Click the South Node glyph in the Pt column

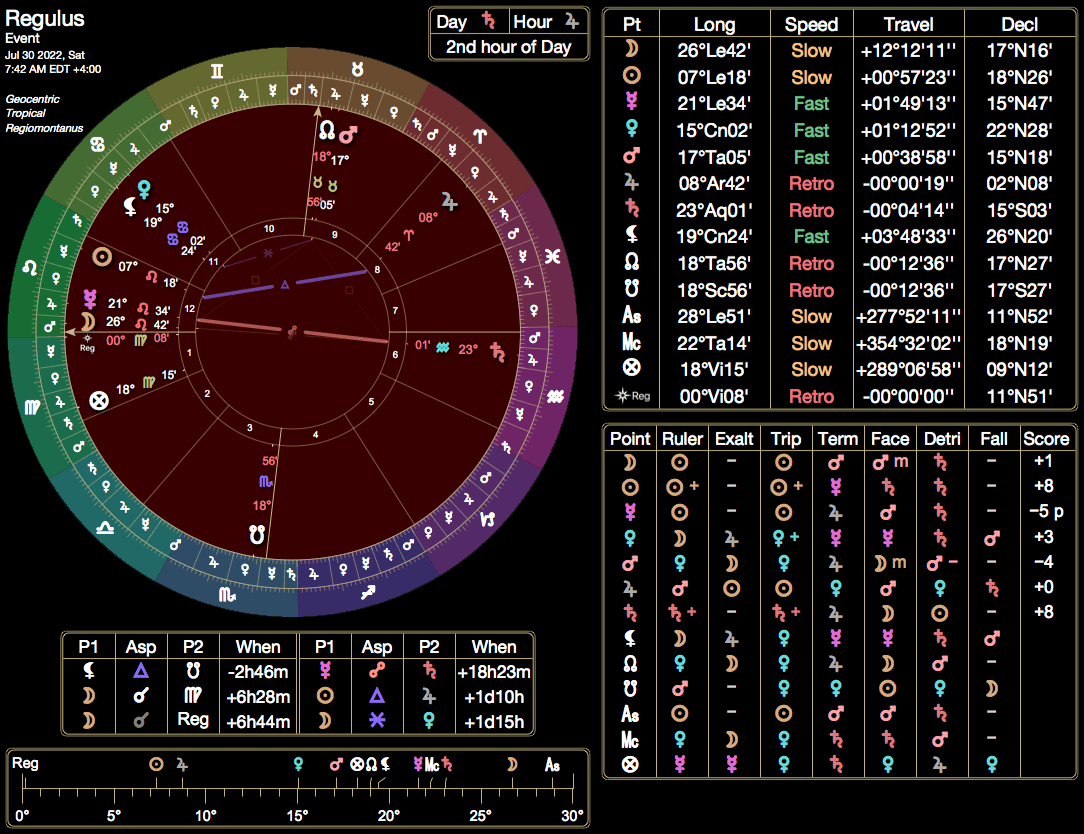631,290
